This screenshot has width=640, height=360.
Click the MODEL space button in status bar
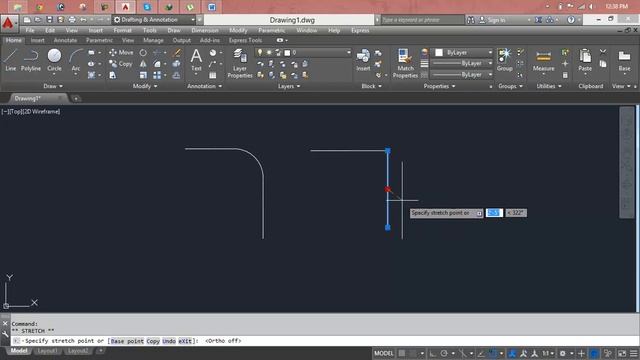[x=384, y=353]
